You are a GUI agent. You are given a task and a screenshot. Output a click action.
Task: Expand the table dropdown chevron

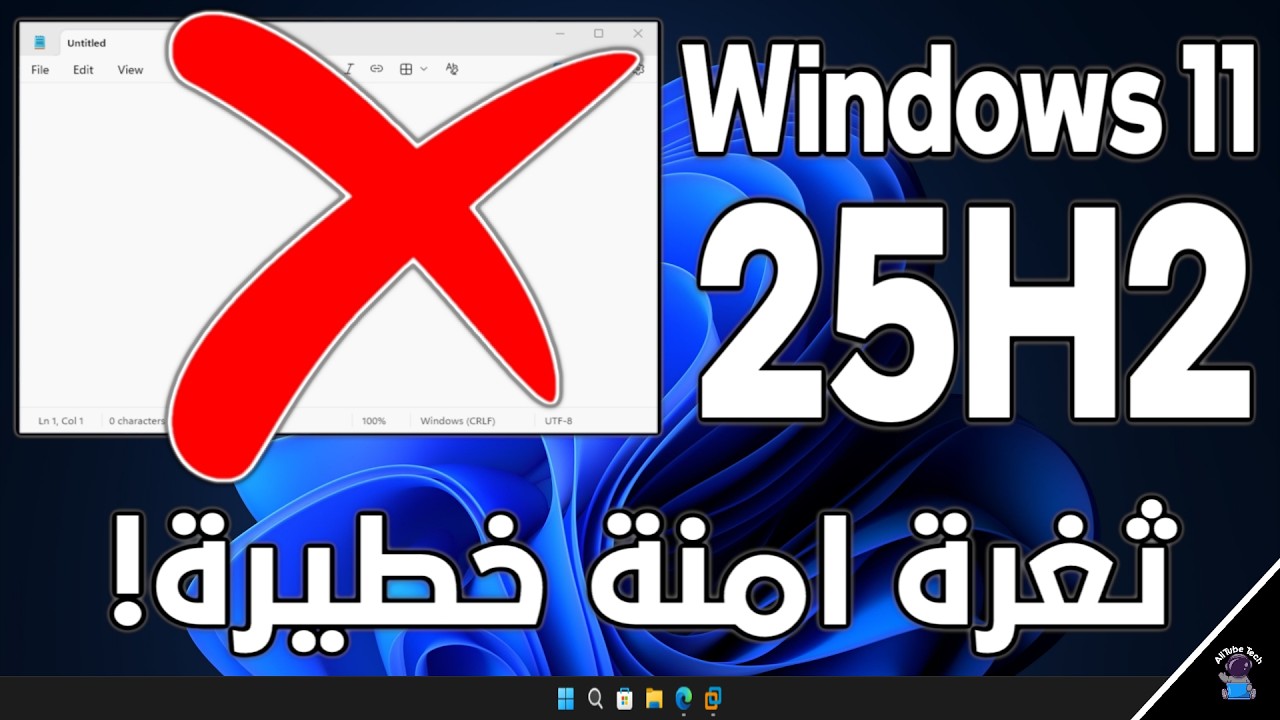(424, 69)
